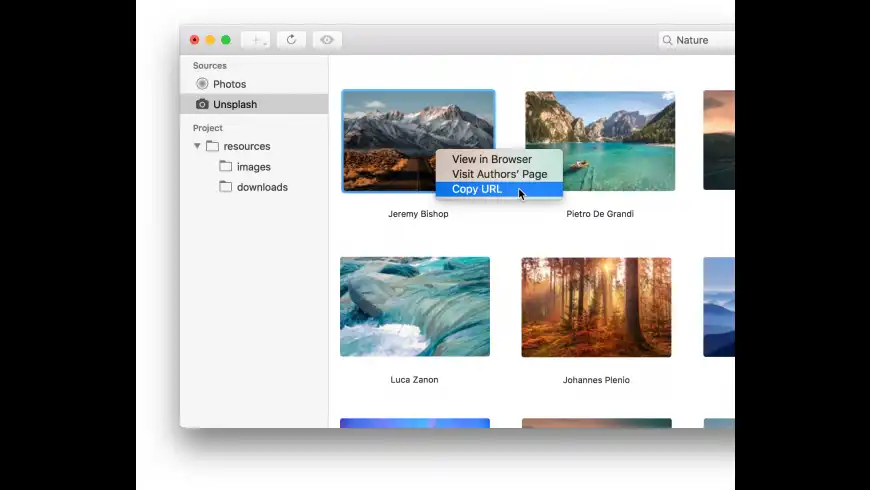
Task: Choose Copy URL menu entry
Action: [499, 189]
